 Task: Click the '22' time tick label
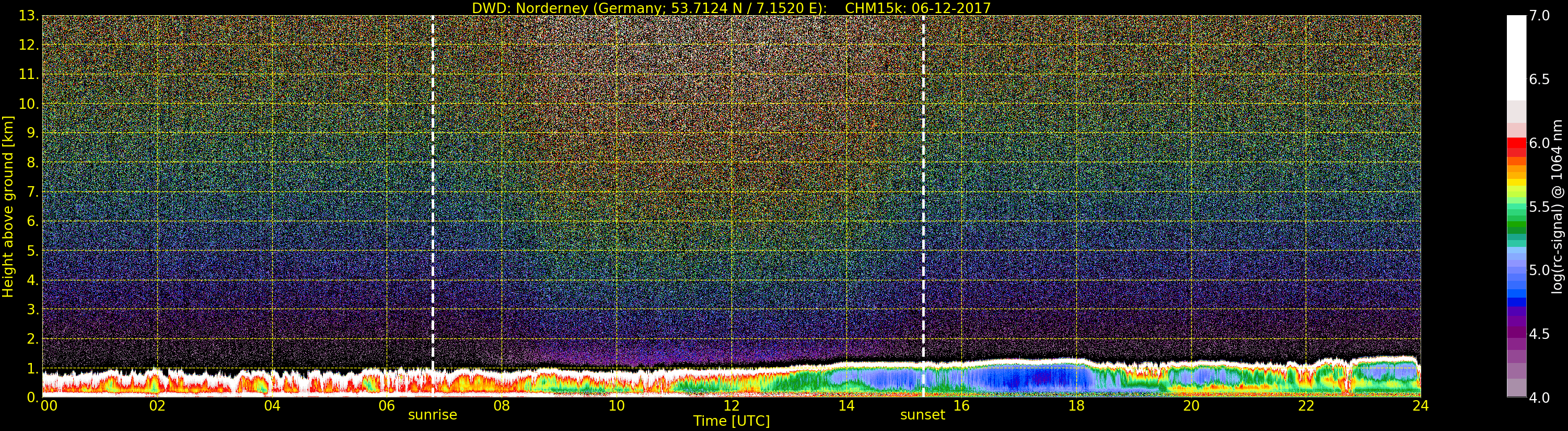click(x=1306, y=405)
